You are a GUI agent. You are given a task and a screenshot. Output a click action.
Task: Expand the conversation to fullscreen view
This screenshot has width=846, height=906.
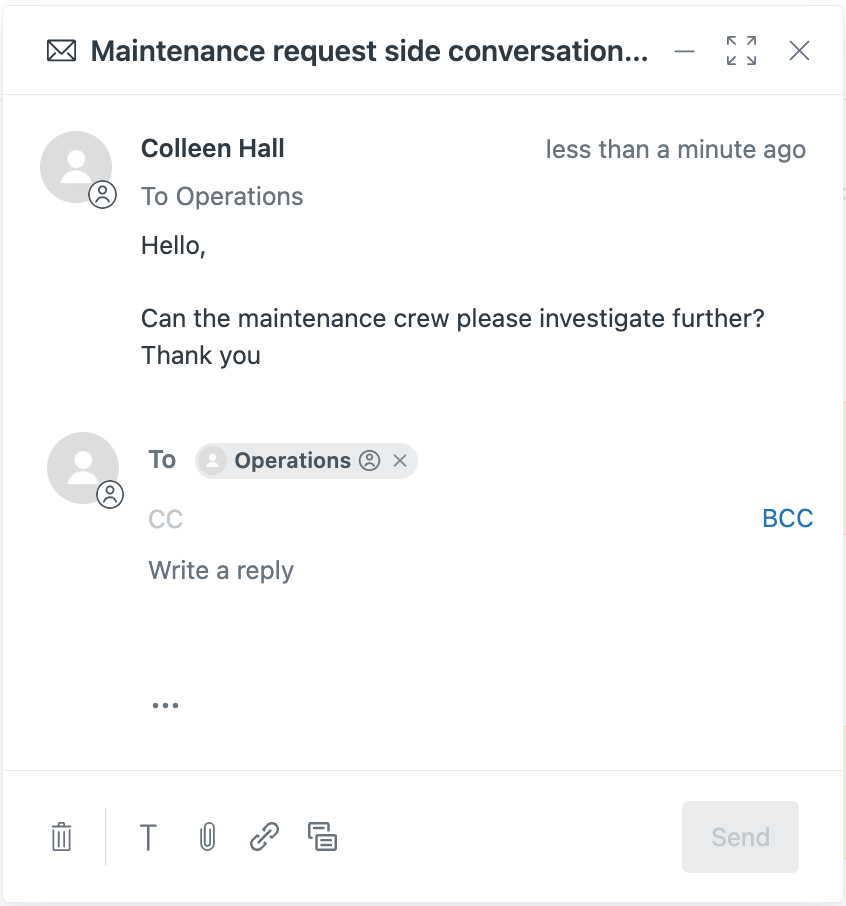[740, 50]
